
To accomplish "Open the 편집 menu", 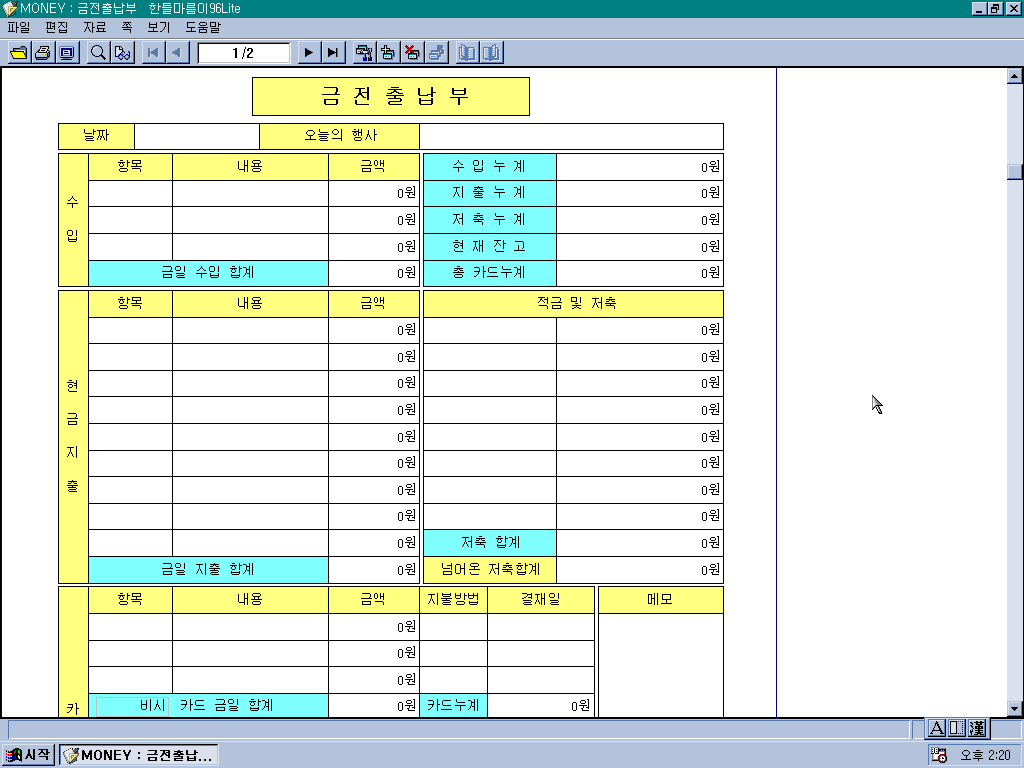I will tap(57, 27).
